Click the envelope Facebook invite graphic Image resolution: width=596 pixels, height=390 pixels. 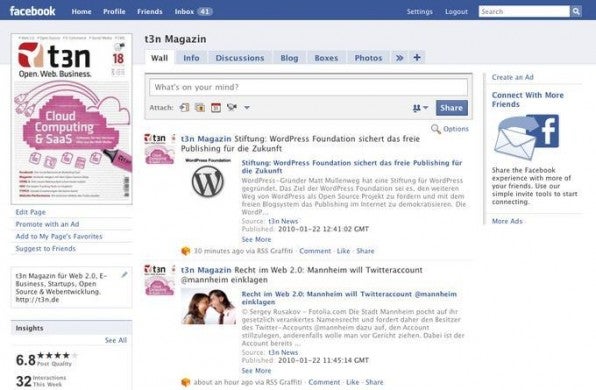pos(526,137)
